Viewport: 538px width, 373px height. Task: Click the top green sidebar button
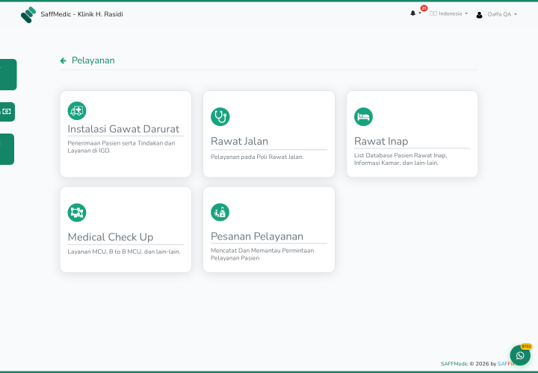click(x=8, y=74)
